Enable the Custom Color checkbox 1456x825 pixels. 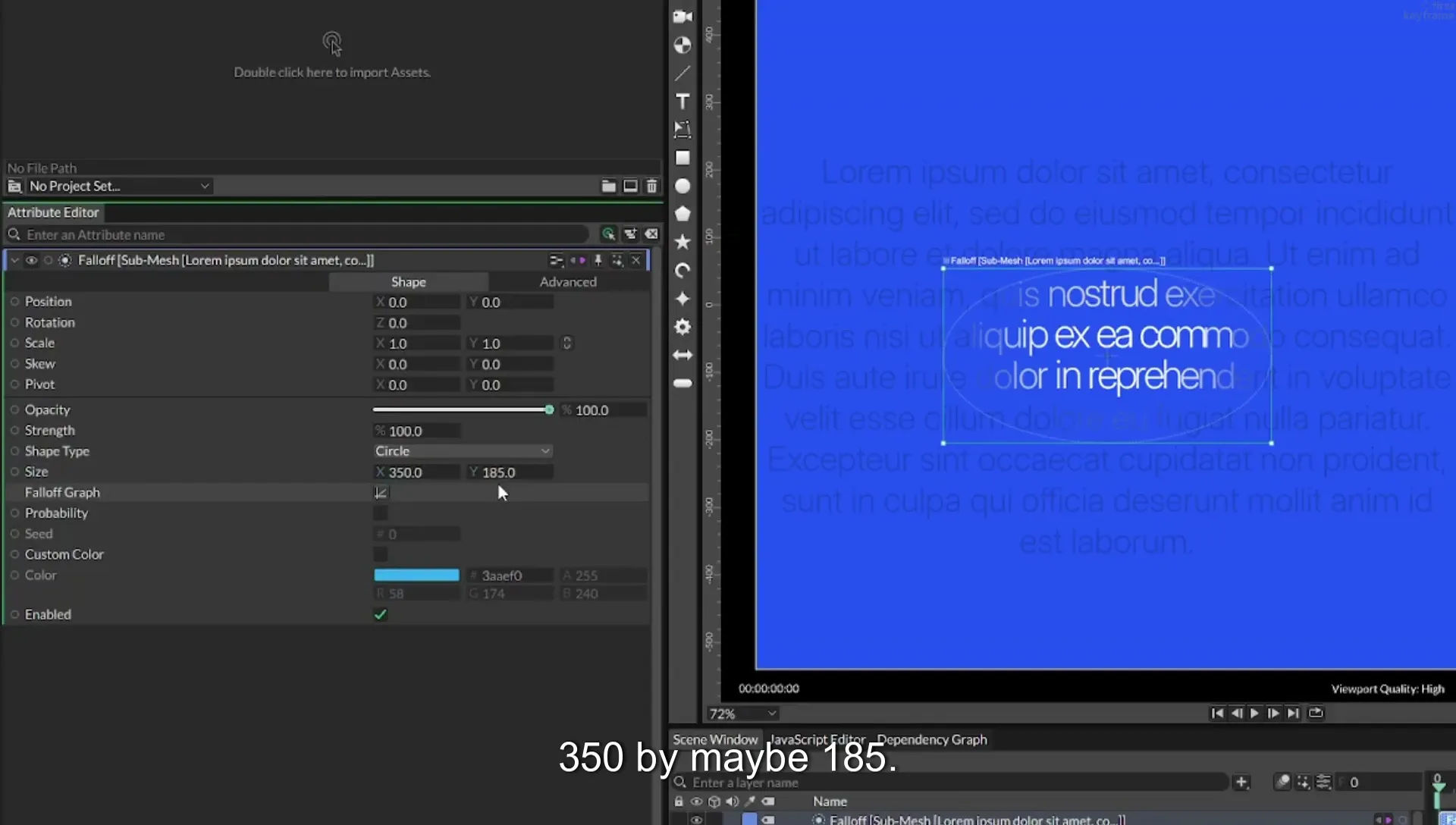coord(380,554)
